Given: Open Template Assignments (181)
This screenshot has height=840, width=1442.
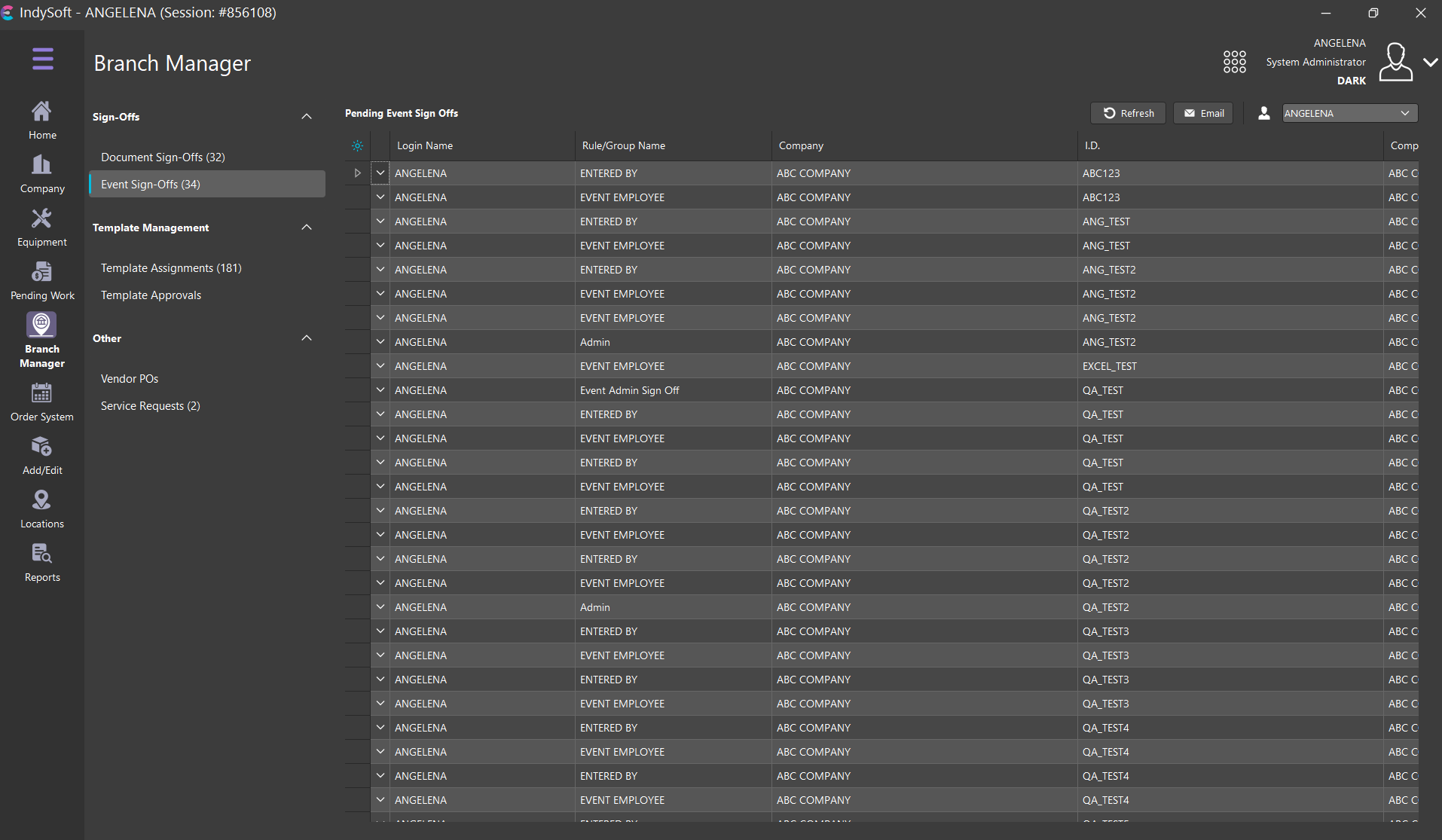Looking at the screenshot, I should pyautogui.click(x=171, y=268).
